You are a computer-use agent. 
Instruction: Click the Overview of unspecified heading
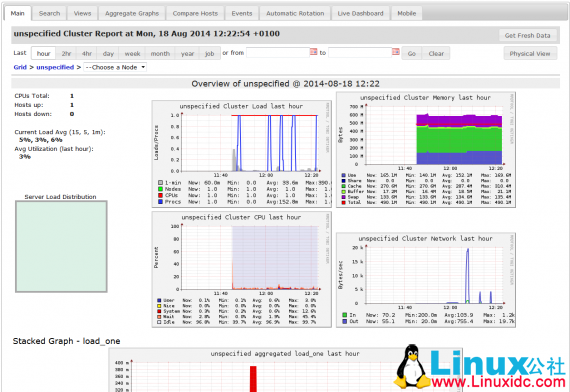(285, 84)
